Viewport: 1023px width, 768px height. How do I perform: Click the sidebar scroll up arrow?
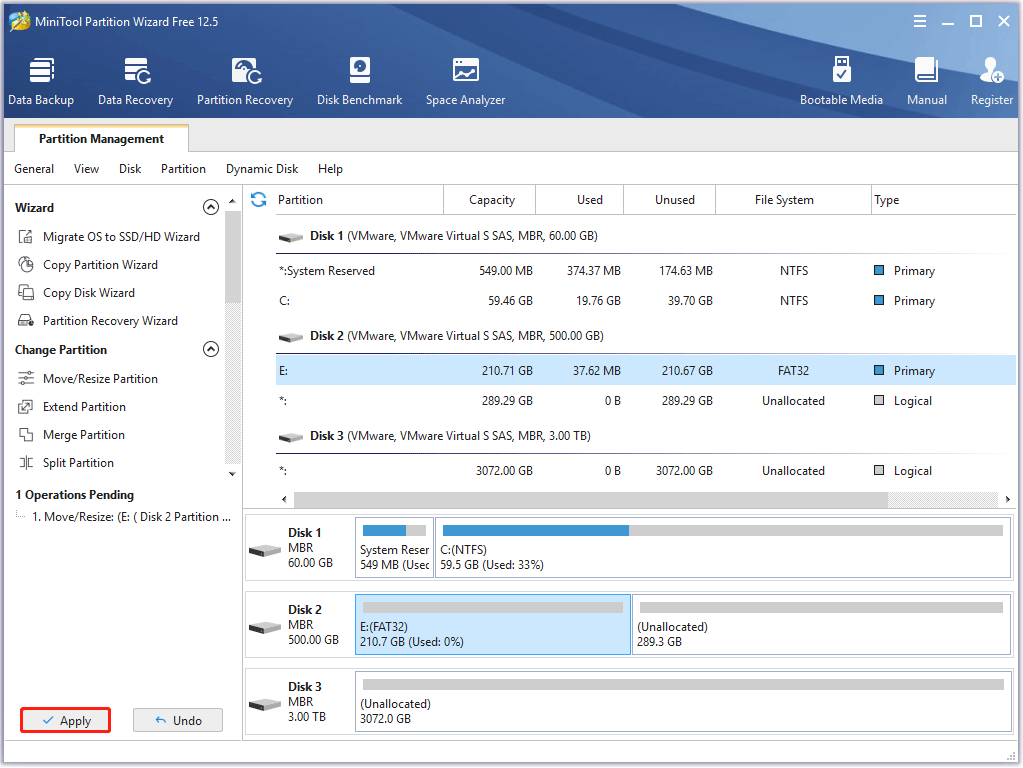pyautogui.click(x=232, y=201)
